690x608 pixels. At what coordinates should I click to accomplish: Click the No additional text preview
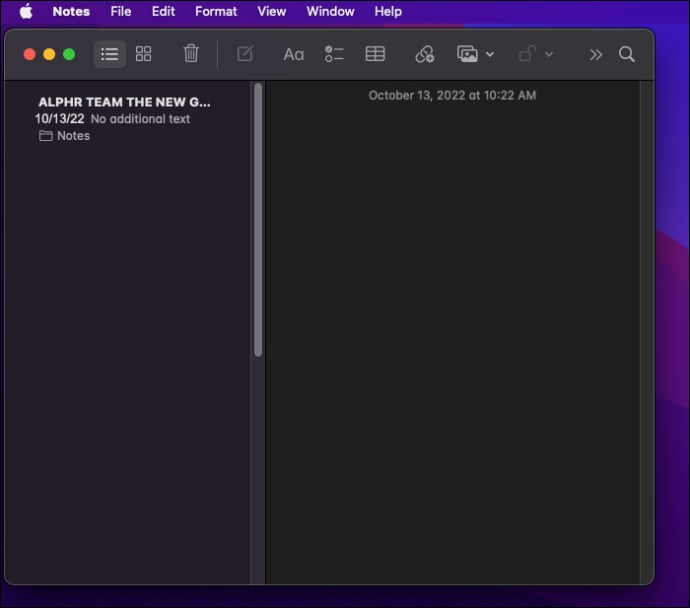[x=140, y=119]
